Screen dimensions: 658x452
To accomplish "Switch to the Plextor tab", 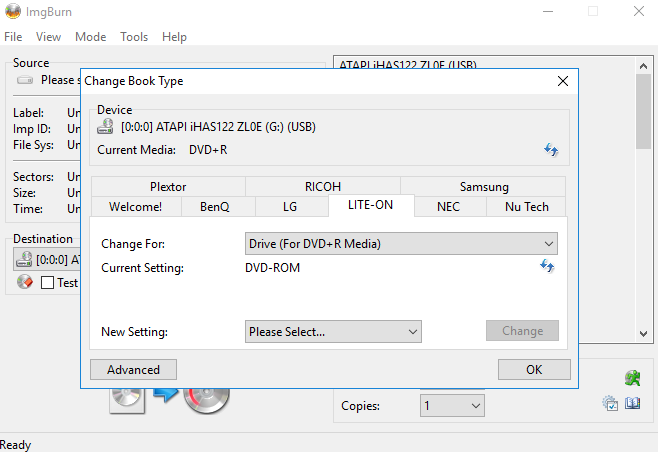I will point(168,186).
